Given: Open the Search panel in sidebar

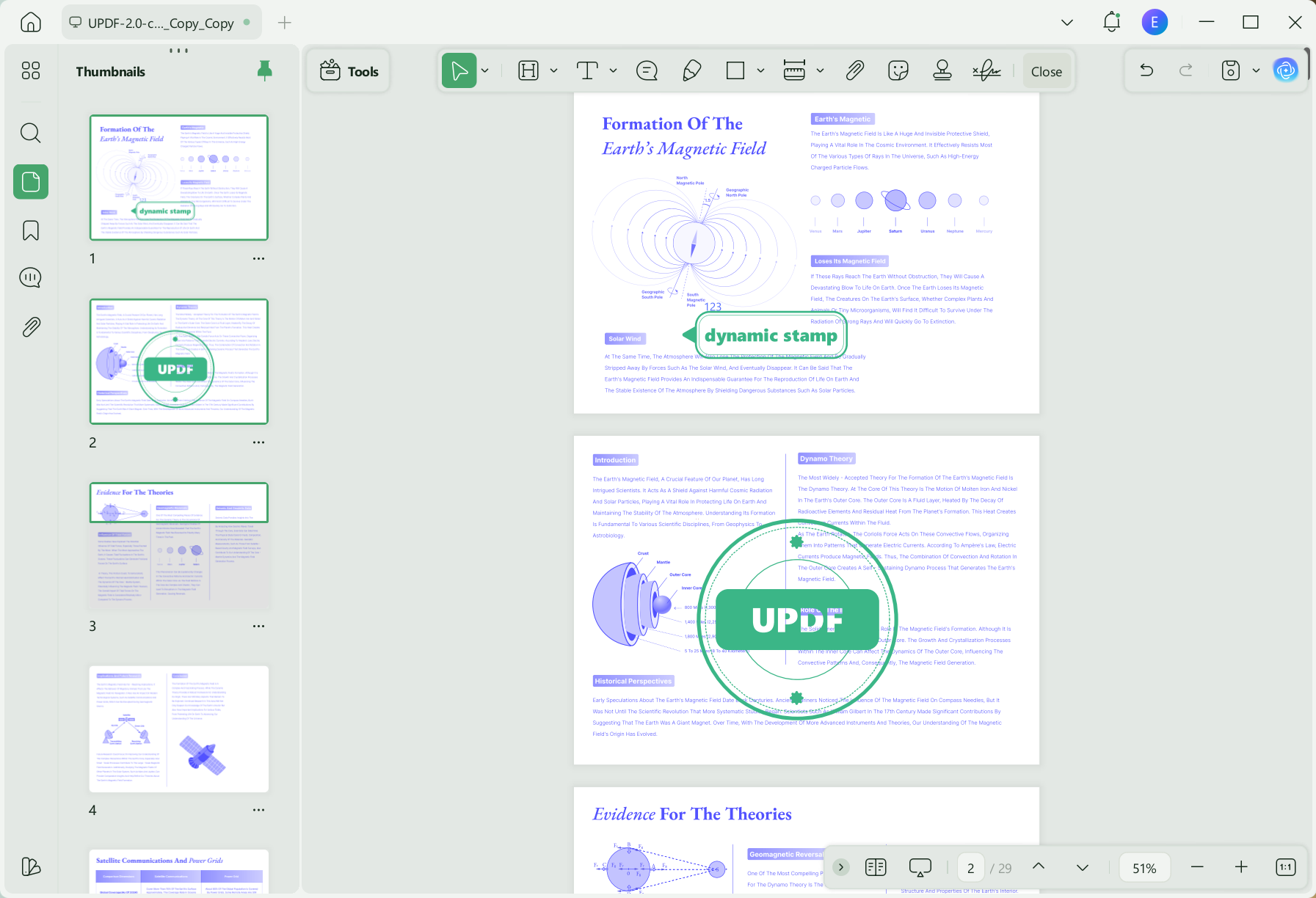Looking at the screenshot, I should tap(31, 133).
